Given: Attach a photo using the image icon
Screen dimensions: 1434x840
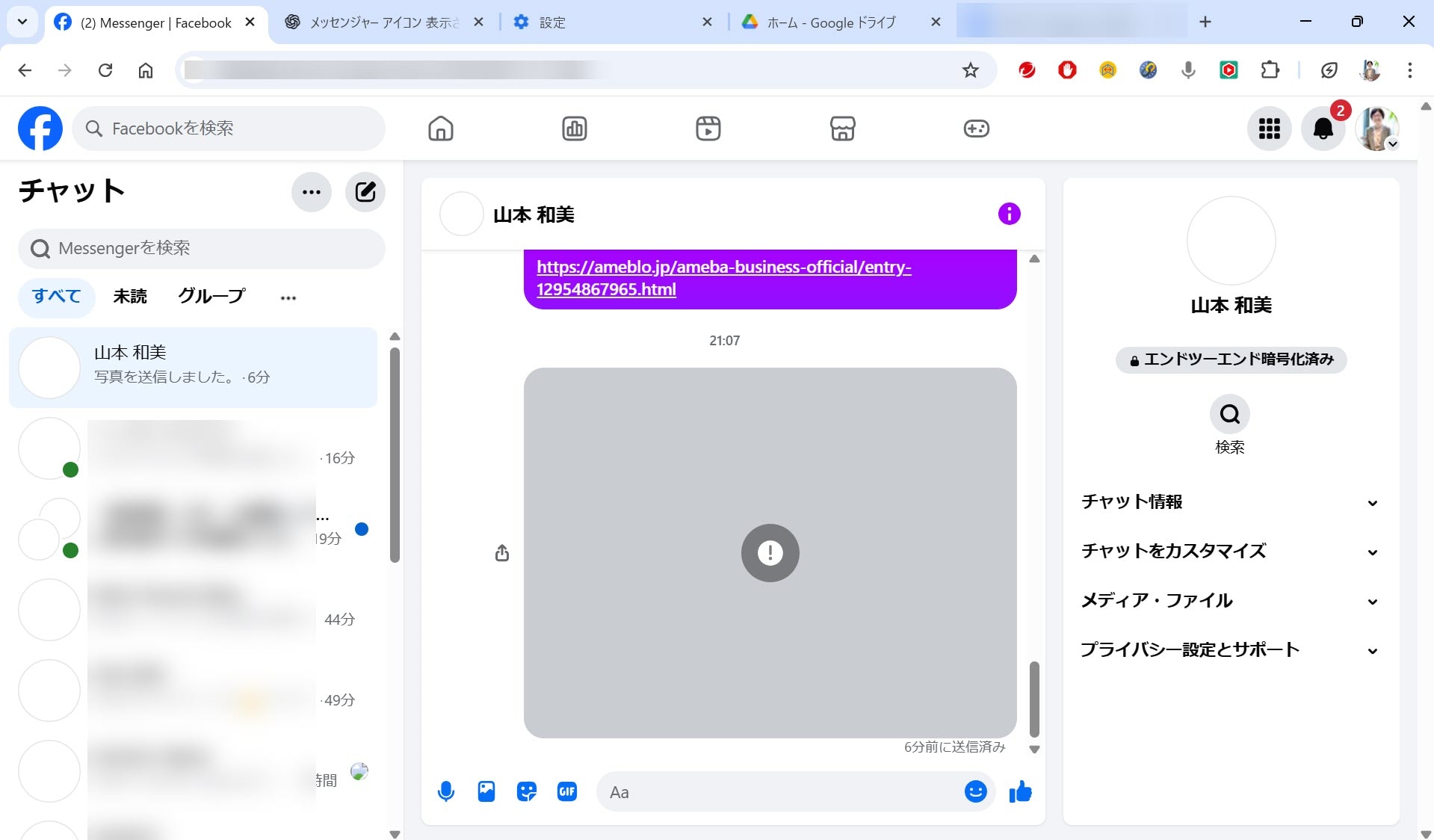Looking at the screenshot, I should (486, 791).
